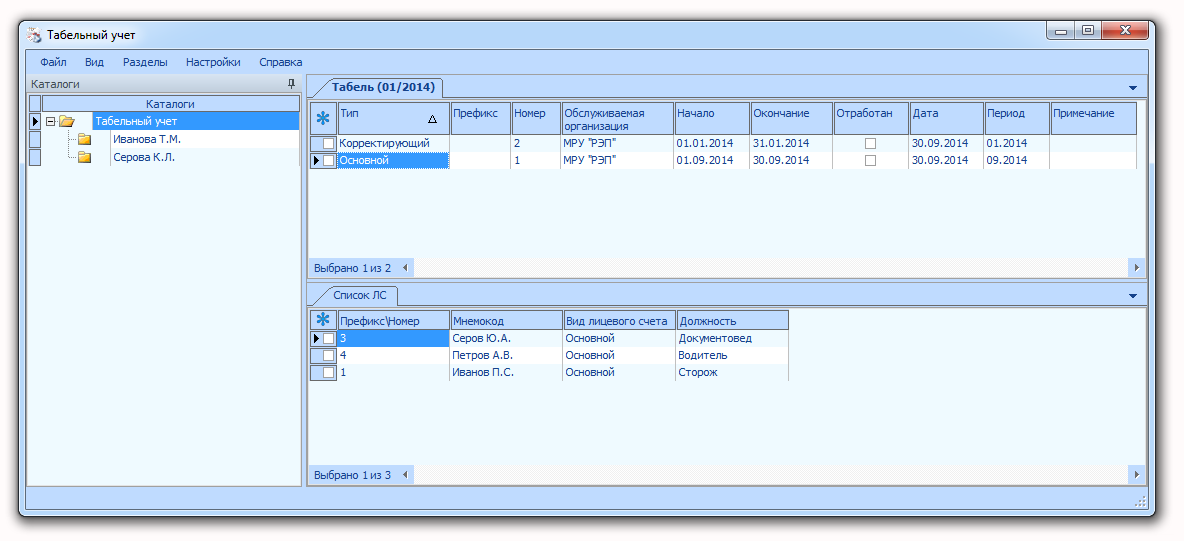This screenshot has width=1184, height=541.
Task: Sort by the Начало column header
Action: (x=712, y=119)
